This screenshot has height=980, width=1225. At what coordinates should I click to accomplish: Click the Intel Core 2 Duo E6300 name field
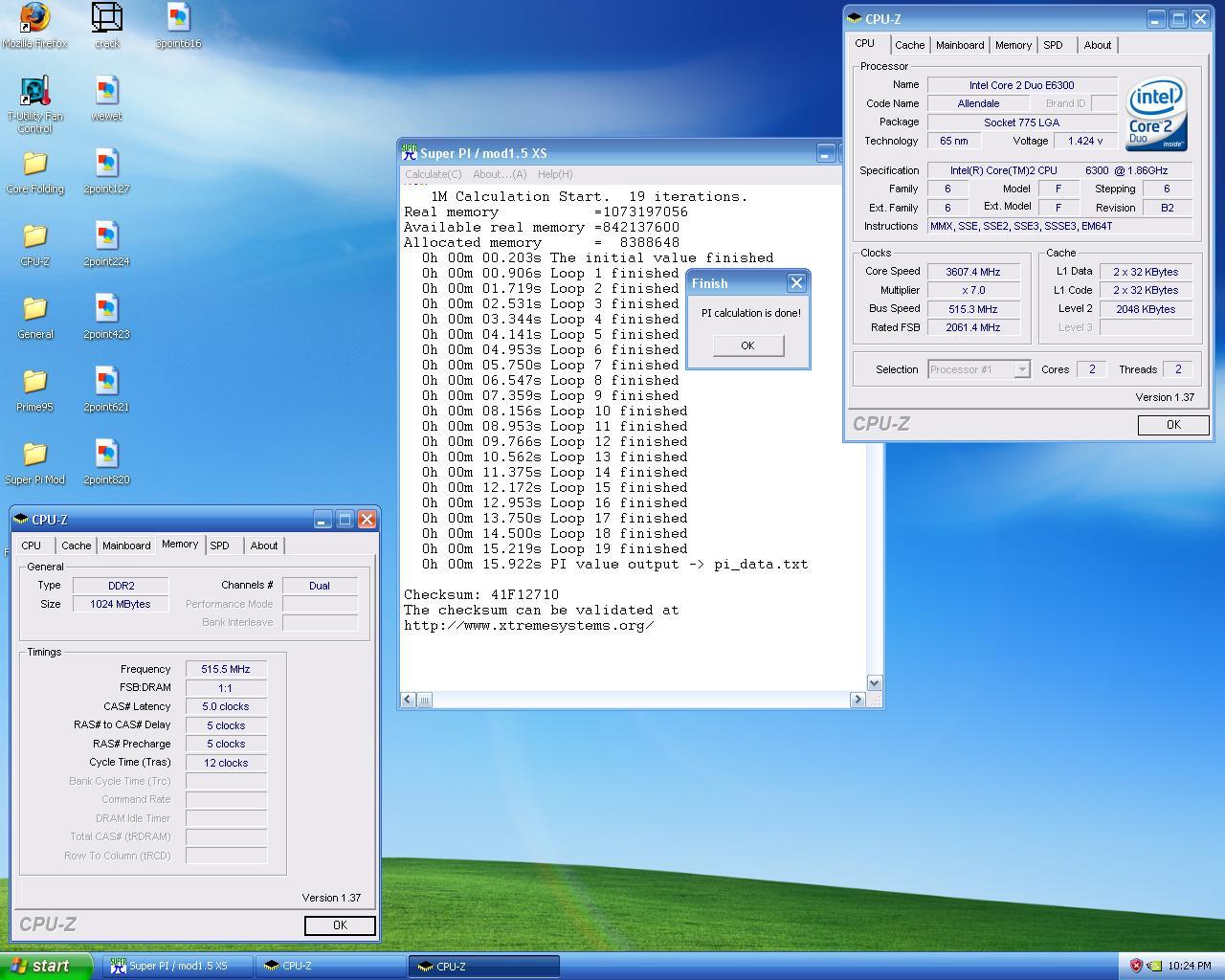coord(1022,85)
